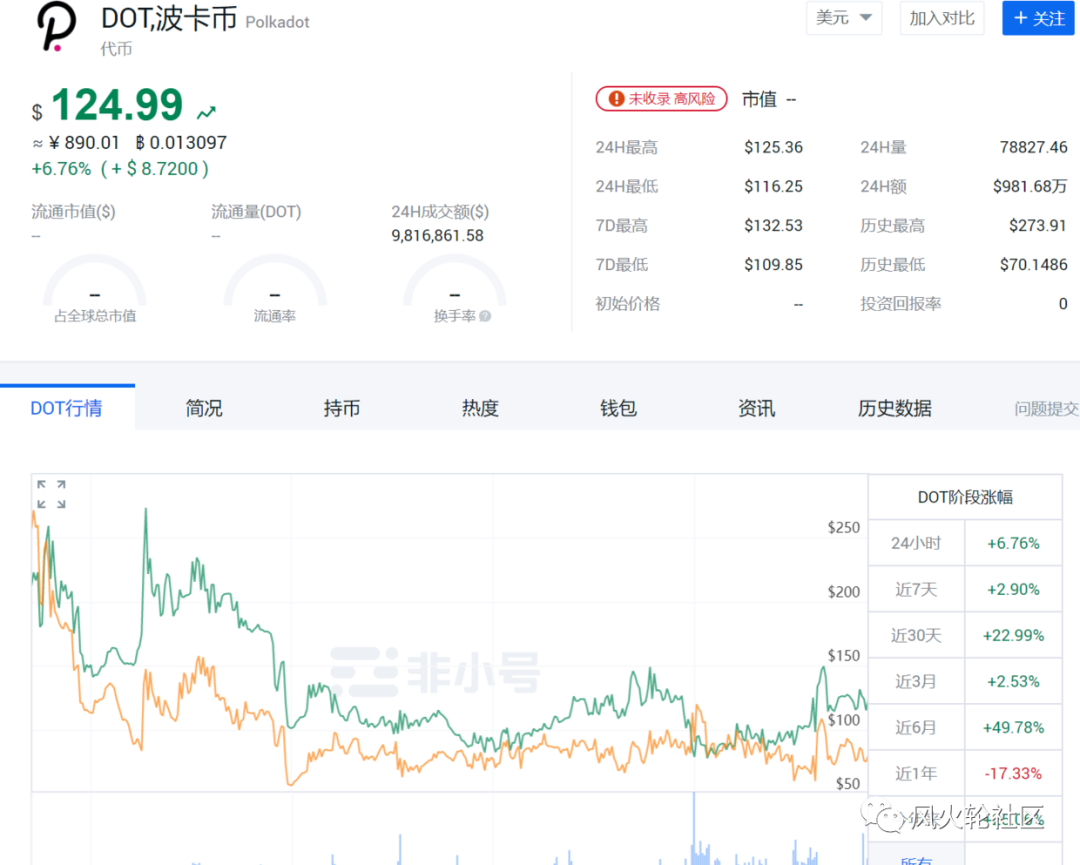Open the 资讯 tab
The height and width of the screenshot is (865, 1080).
(x=756, y=408)
